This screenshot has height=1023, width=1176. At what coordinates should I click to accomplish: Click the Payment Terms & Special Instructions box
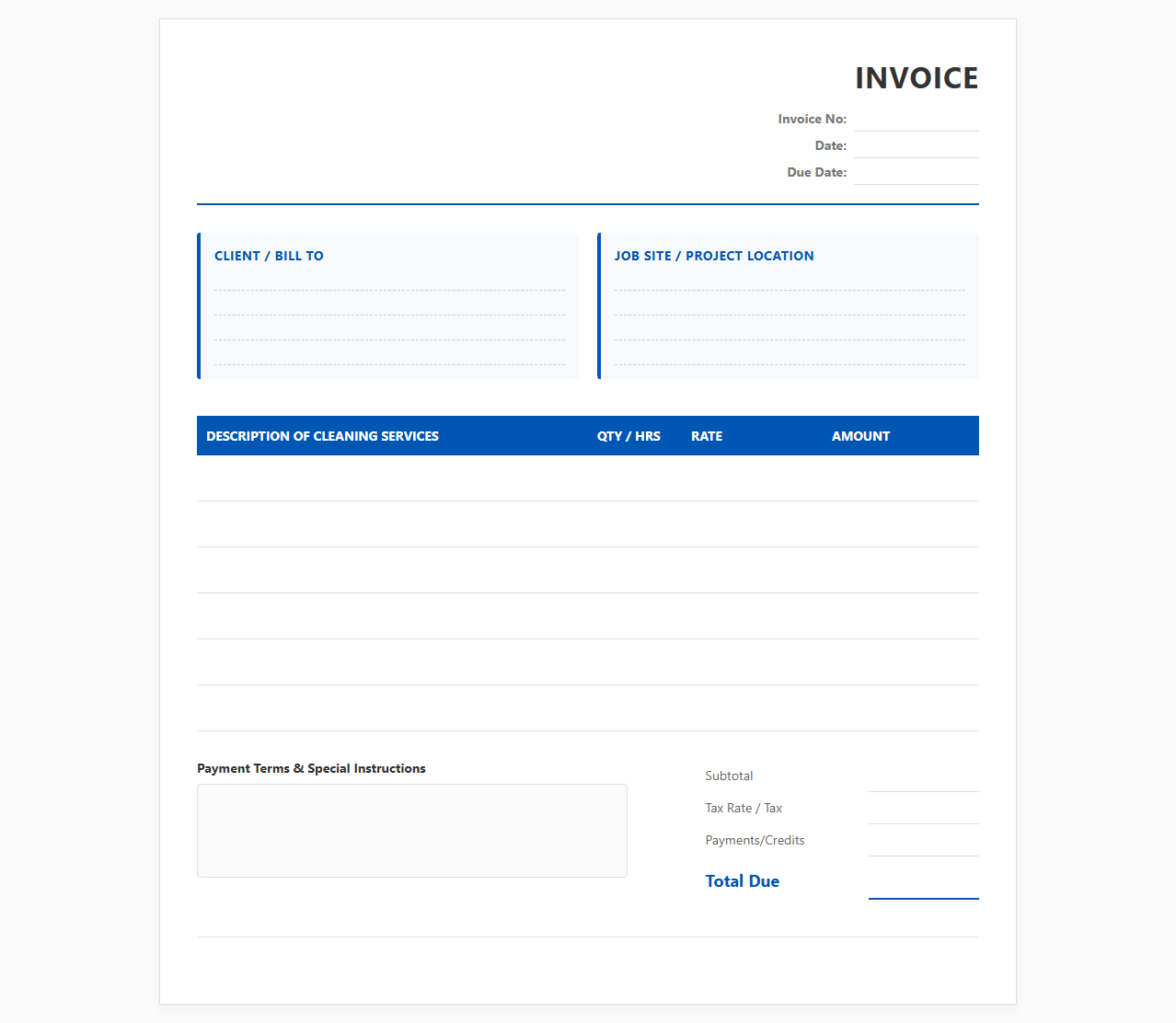point(412,831)
